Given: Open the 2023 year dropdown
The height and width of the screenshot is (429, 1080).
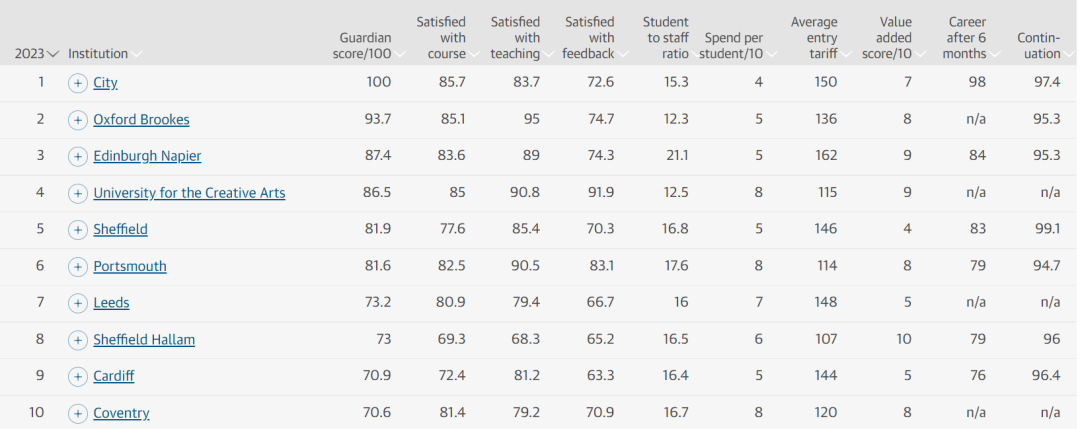Looking at the screenshot, I should [x=37, y=54].
